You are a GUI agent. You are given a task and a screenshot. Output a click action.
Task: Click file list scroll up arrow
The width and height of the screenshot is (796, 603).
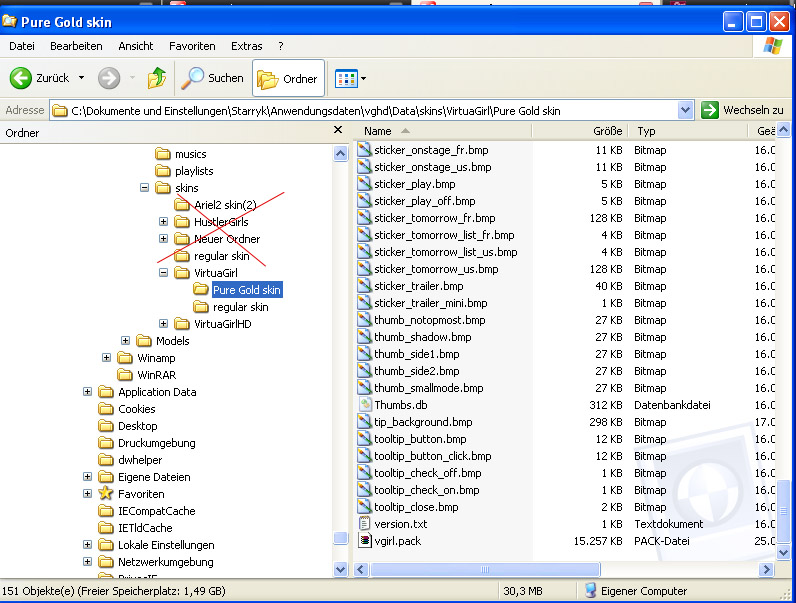point(783,130)
